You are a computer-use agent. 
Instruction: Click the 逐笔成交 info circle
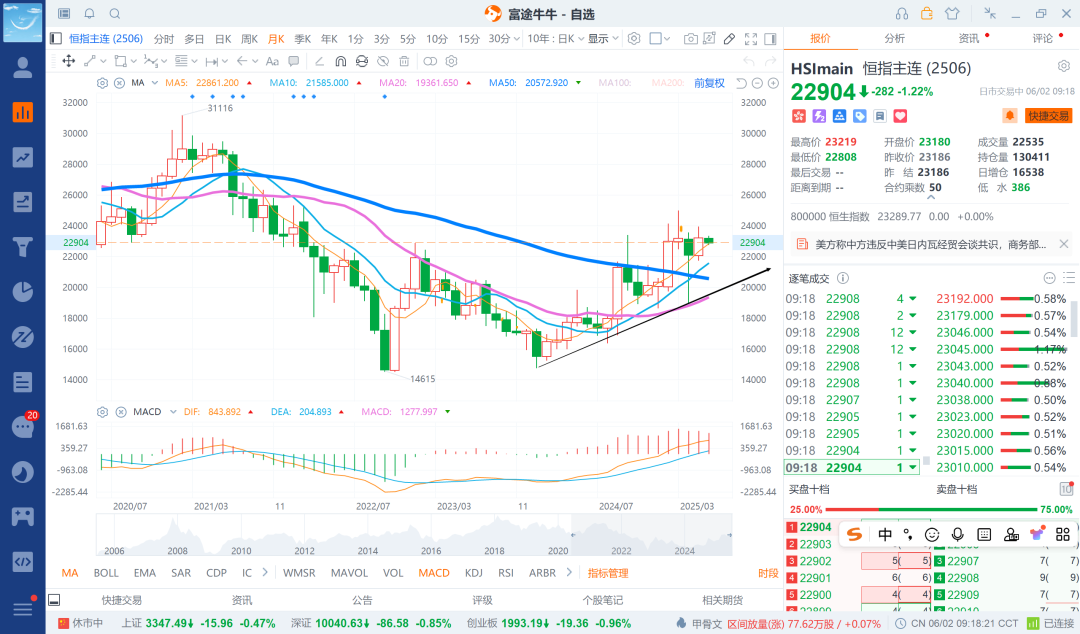tap(842, 278)
